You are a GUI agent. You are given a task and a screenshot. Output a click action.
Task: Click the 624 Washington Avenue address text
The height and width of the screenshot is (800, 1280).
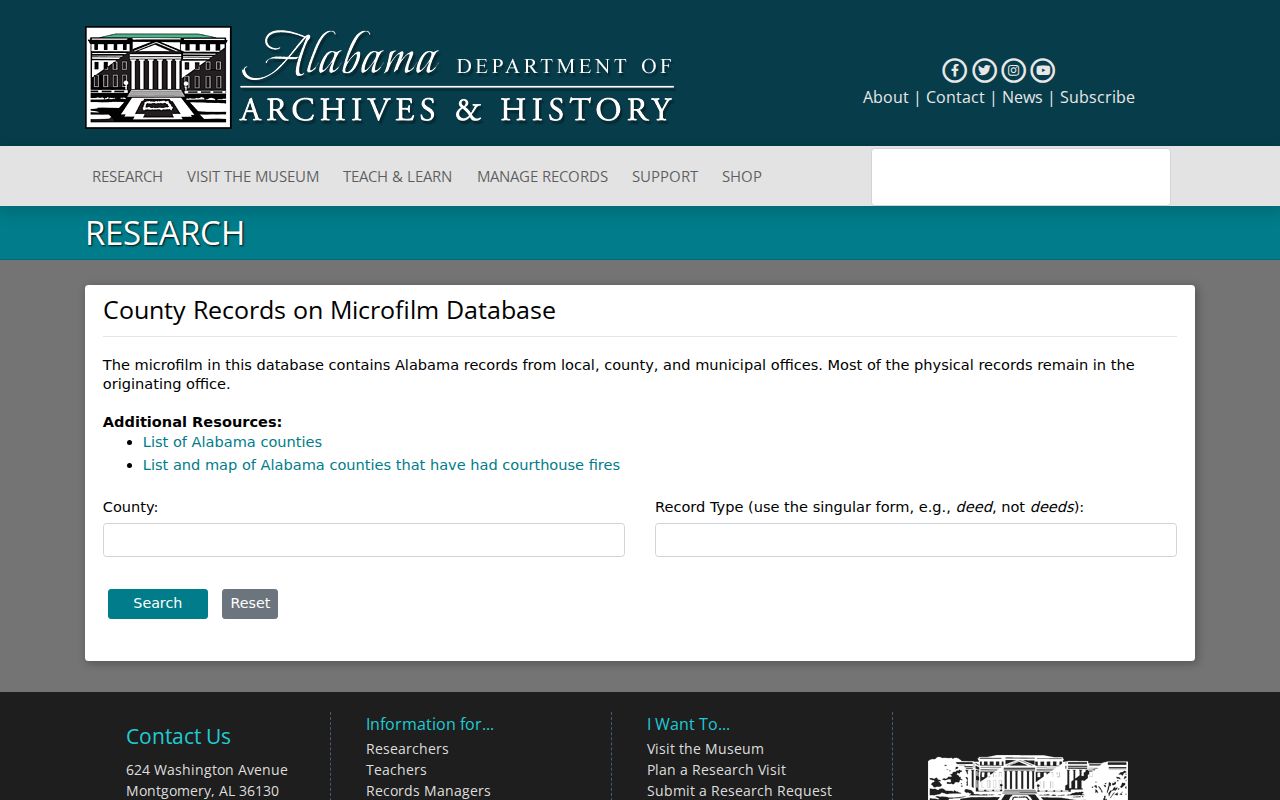pyautogui.click(x=207, y=770)
